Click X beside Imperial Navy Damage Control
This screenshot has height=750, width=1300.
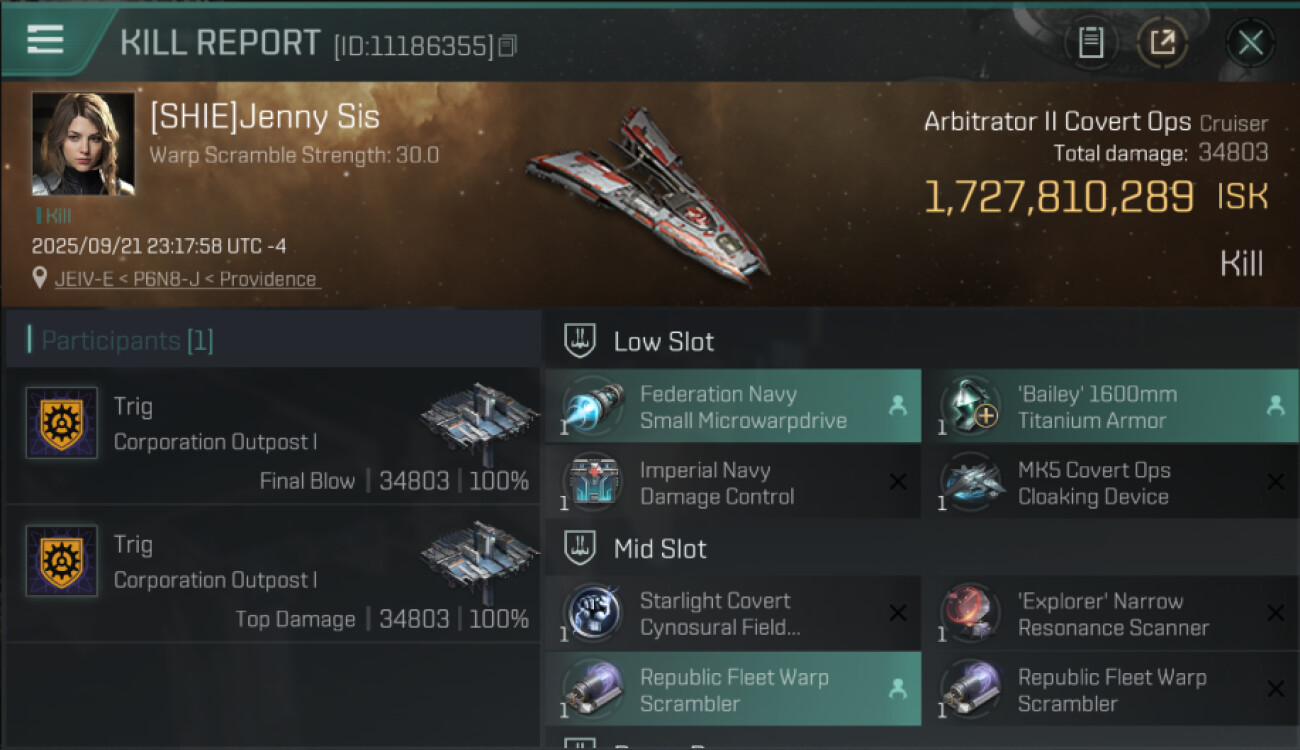click(x=897, y=482)
